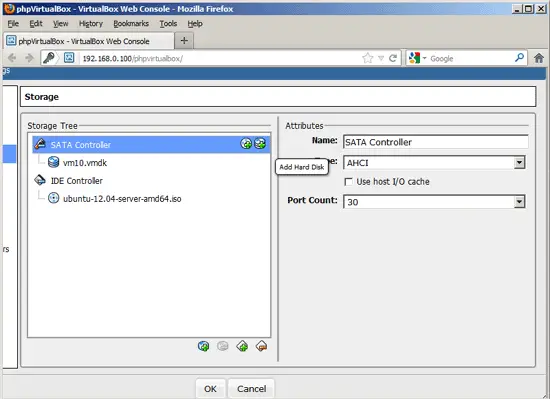Image resolution: width=550 pixels, height=399 pixels.
Task: Click Add Attachment icon below storage tree
Action: (x=203, y=346)
